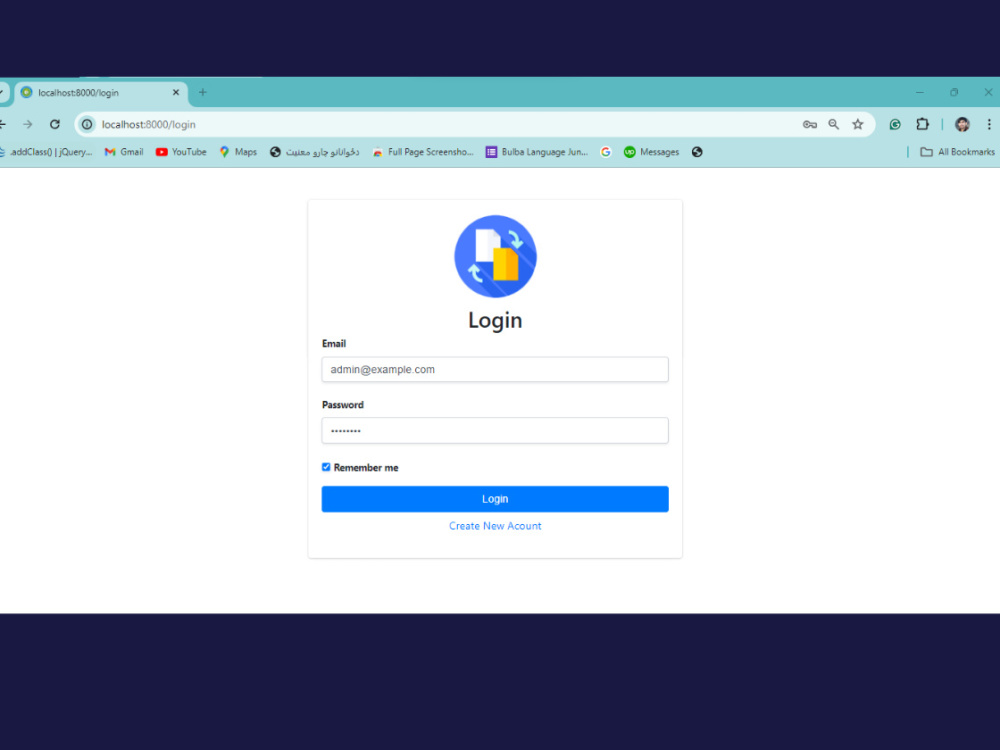This screenshot has width=1000, height=750.
Task: Reload the page with the refresh icon
Action: 55,124
